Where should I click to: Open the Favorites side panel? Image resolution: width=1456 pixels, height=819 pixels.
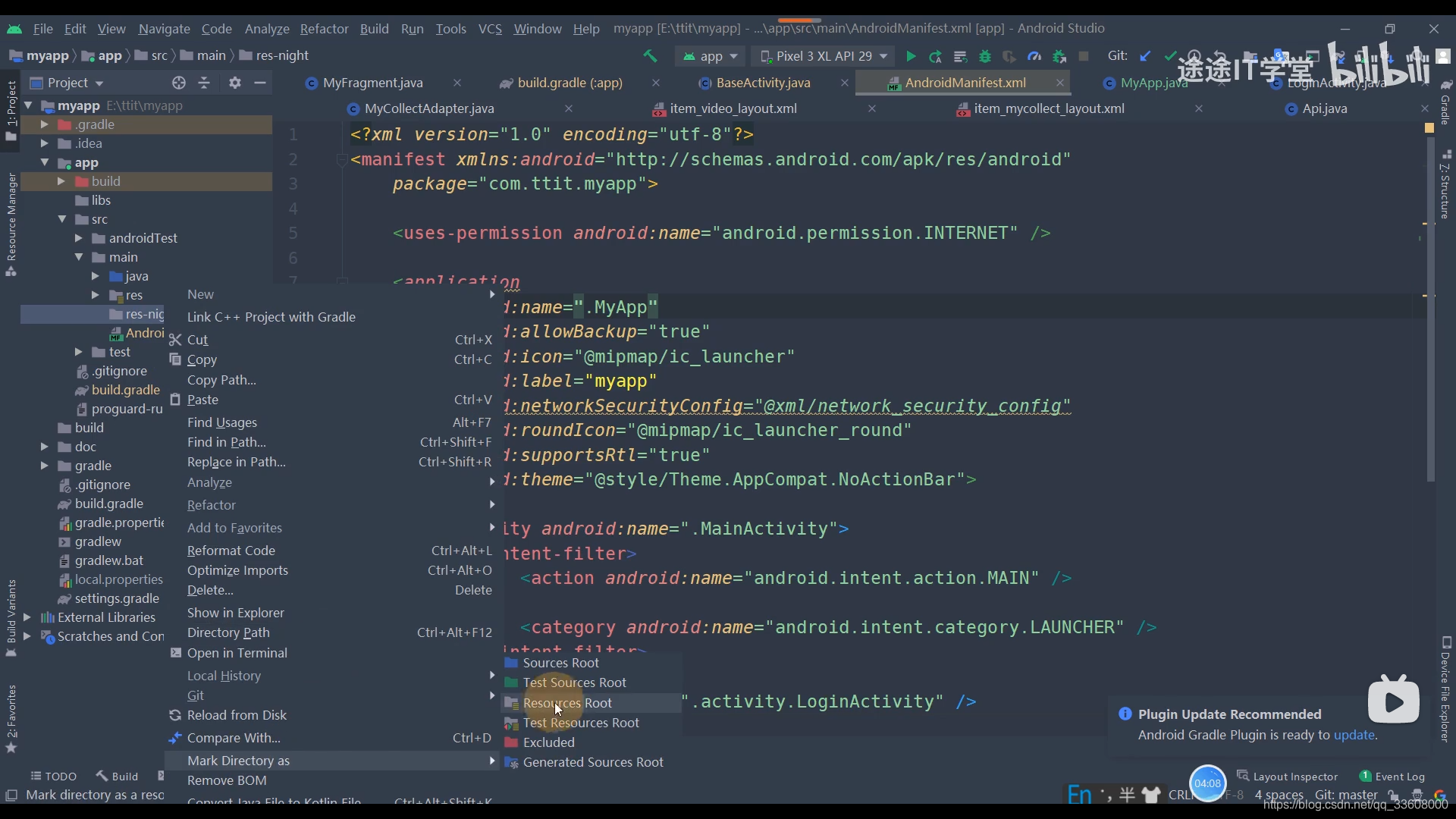pyautogui.click(x=11, y=718)
